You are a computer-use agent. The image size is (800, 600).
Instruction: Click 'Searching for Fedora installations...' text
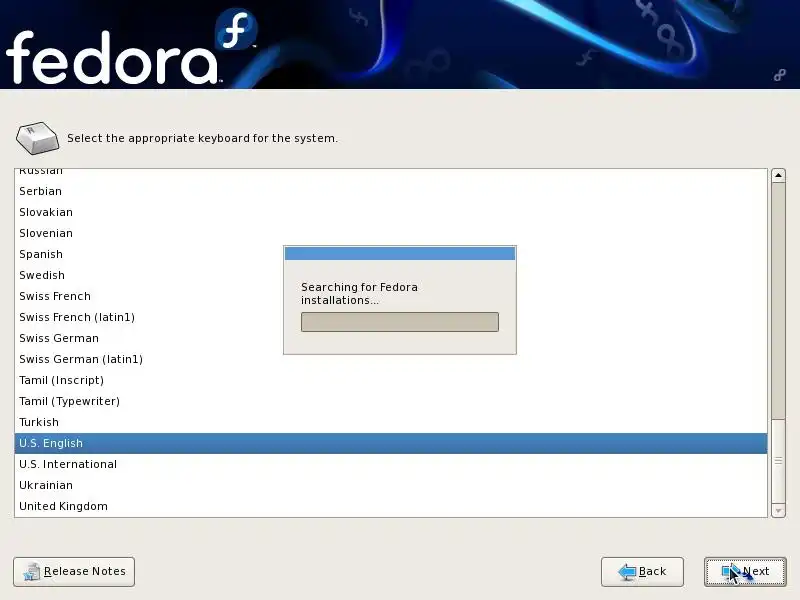coord(359,293)
